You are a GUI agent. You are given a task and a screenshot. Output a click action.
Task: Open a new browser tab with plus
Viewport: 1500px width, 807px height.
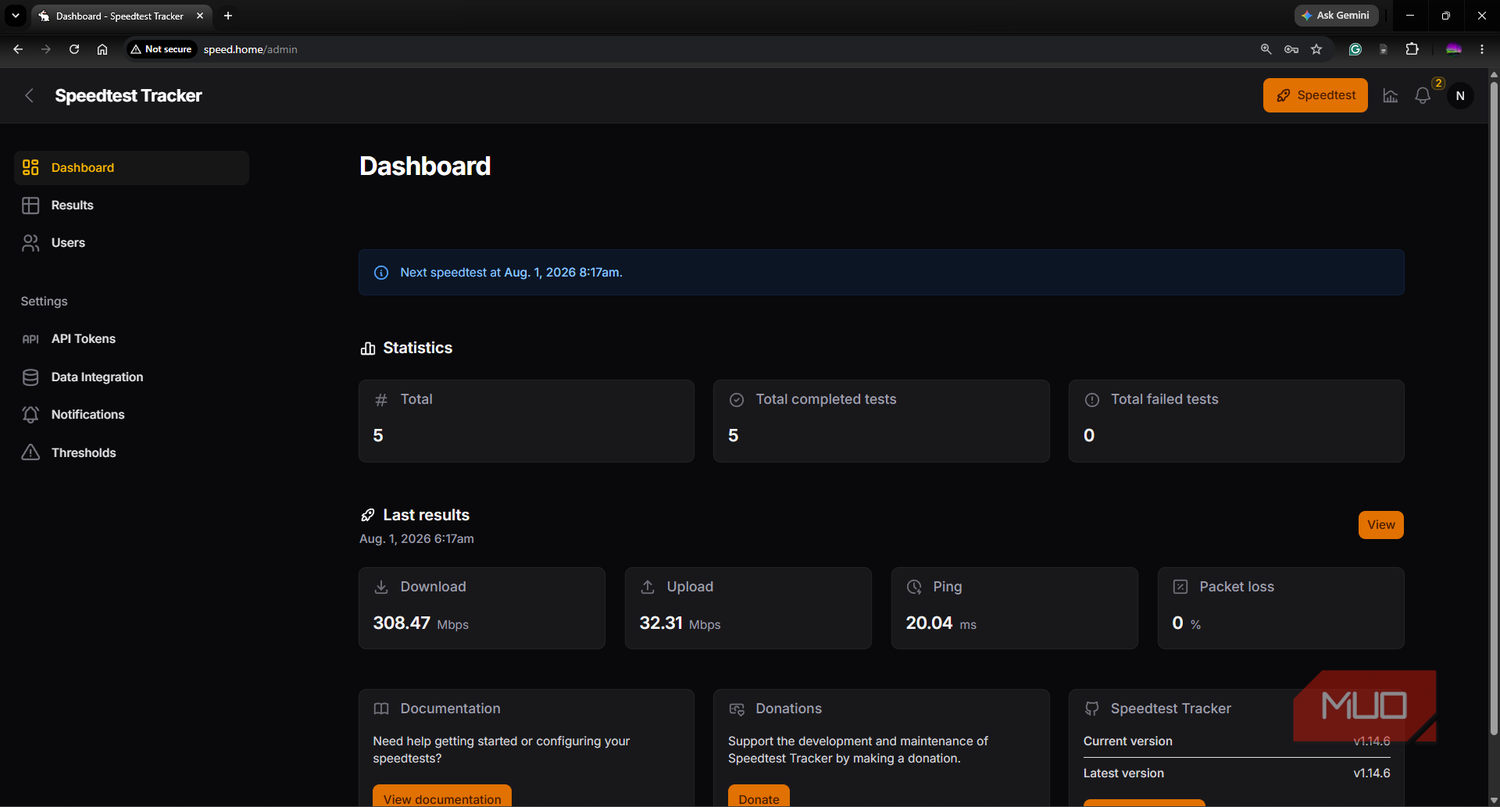228,16
